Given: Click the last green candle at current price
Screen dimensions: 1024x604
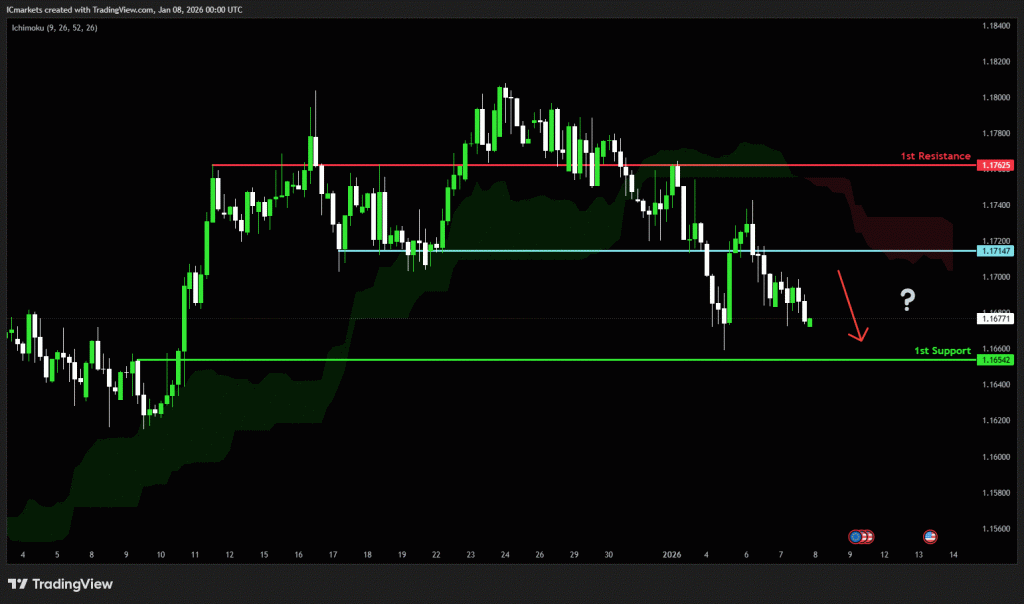Looking at the screenshot, I should 809,322.
